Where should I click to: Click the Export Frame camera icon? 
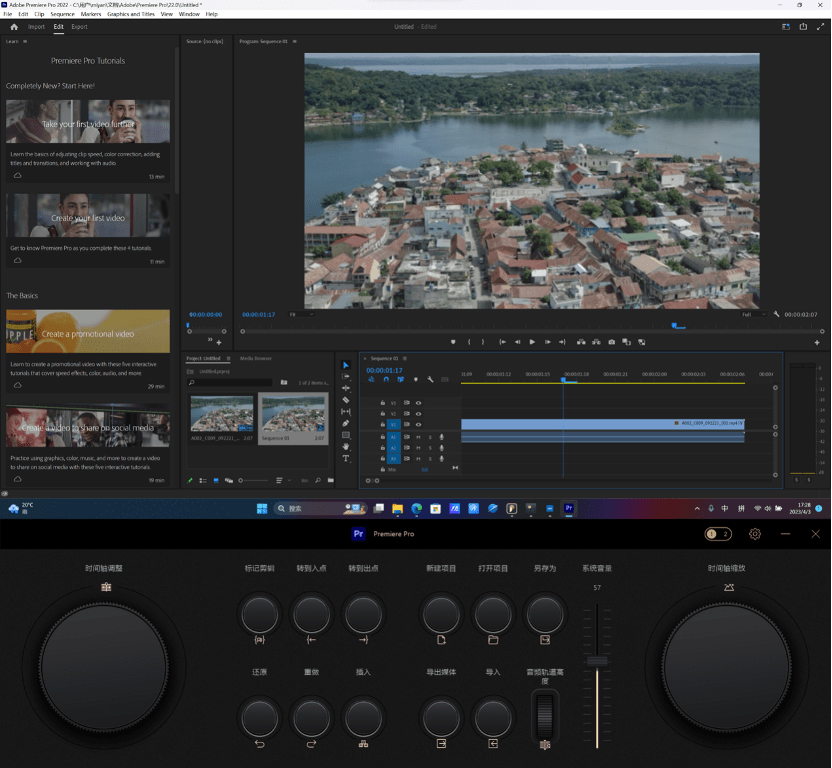(611, 342)
